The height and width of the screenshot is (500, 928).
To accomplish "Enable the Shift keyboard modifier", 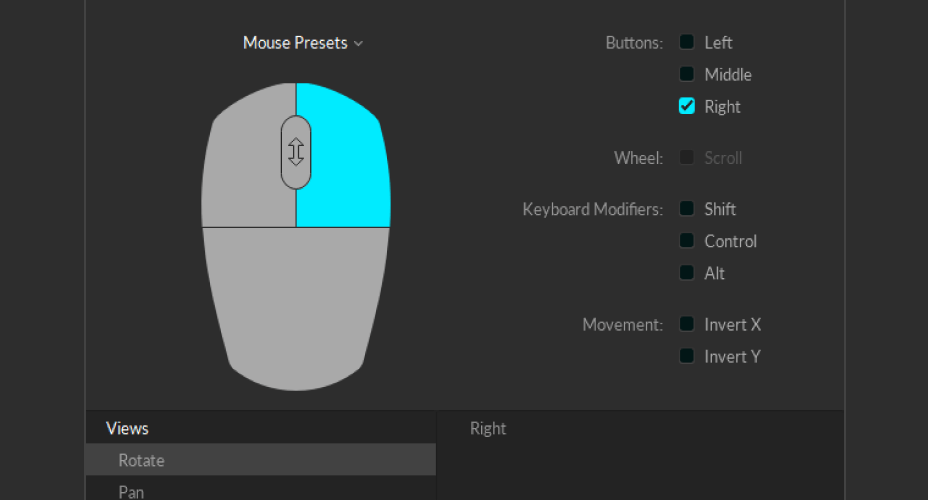I will 687,208.
